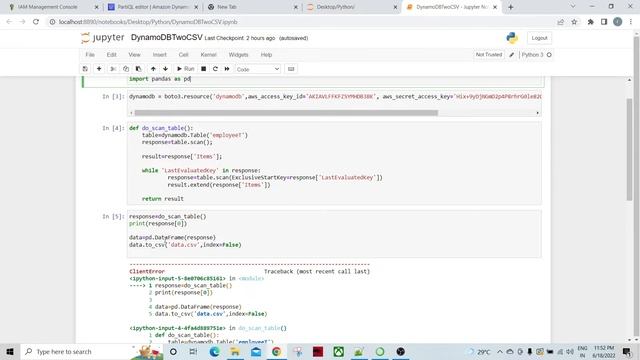Open Task View in taskbar

(193, 351)
